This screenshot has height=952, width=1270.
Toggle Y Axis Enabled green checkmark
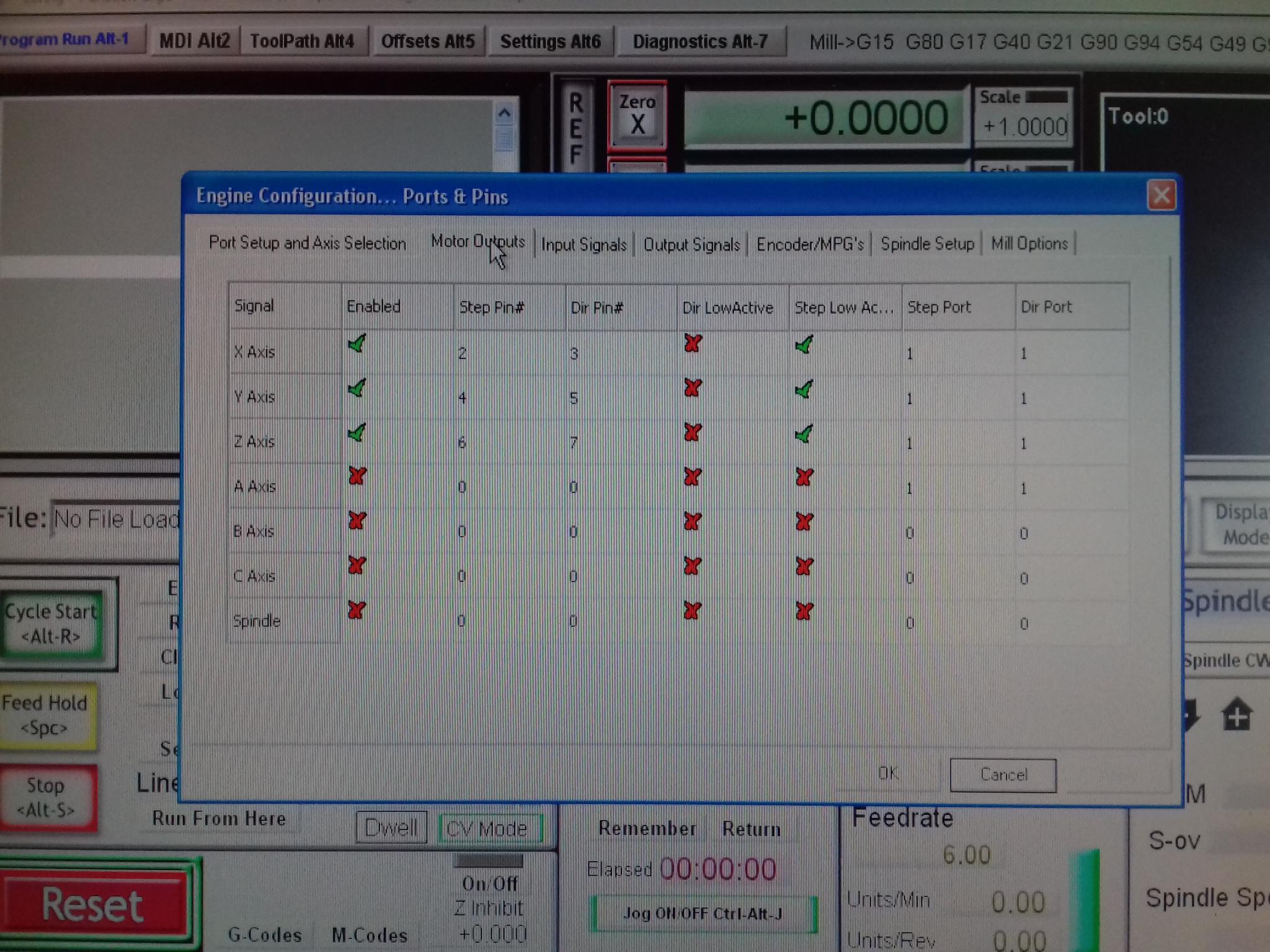click(357, 389)
